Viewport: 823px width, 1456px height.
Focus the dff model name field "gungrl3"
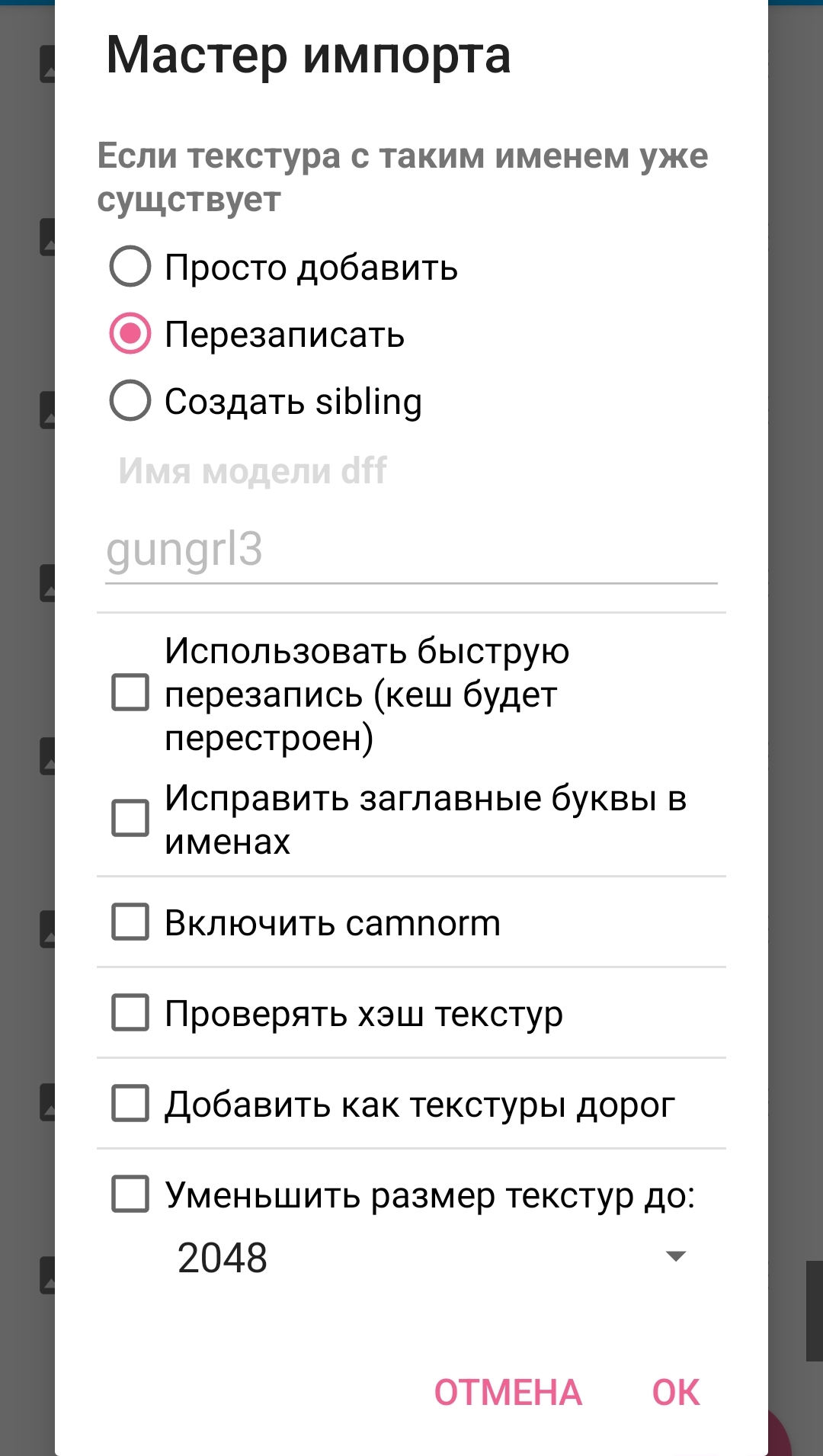[411, 550]
